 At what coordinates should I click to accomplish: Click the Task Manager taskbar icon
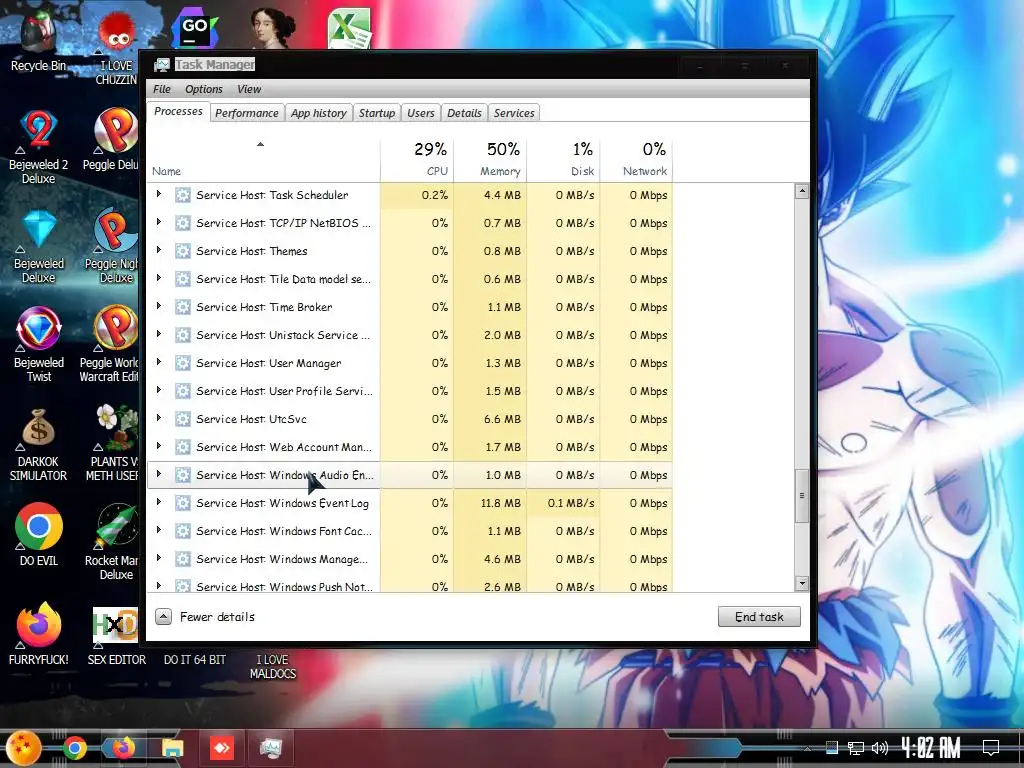[x=270, y=748]
